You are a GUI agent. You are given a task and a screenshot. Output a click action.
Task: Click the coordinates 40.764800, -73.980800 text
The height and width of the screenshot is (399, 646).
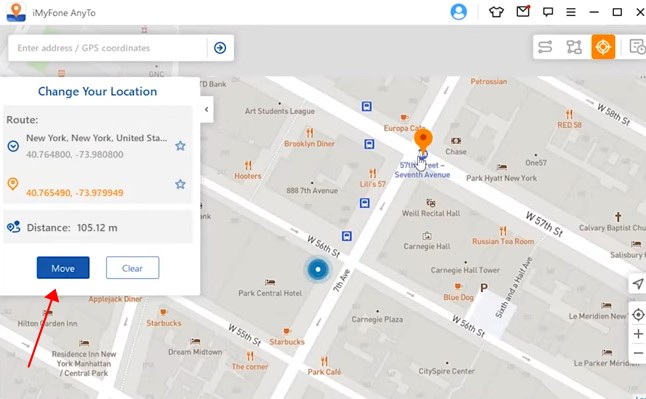pyautogui.click(x=75, y=155)
